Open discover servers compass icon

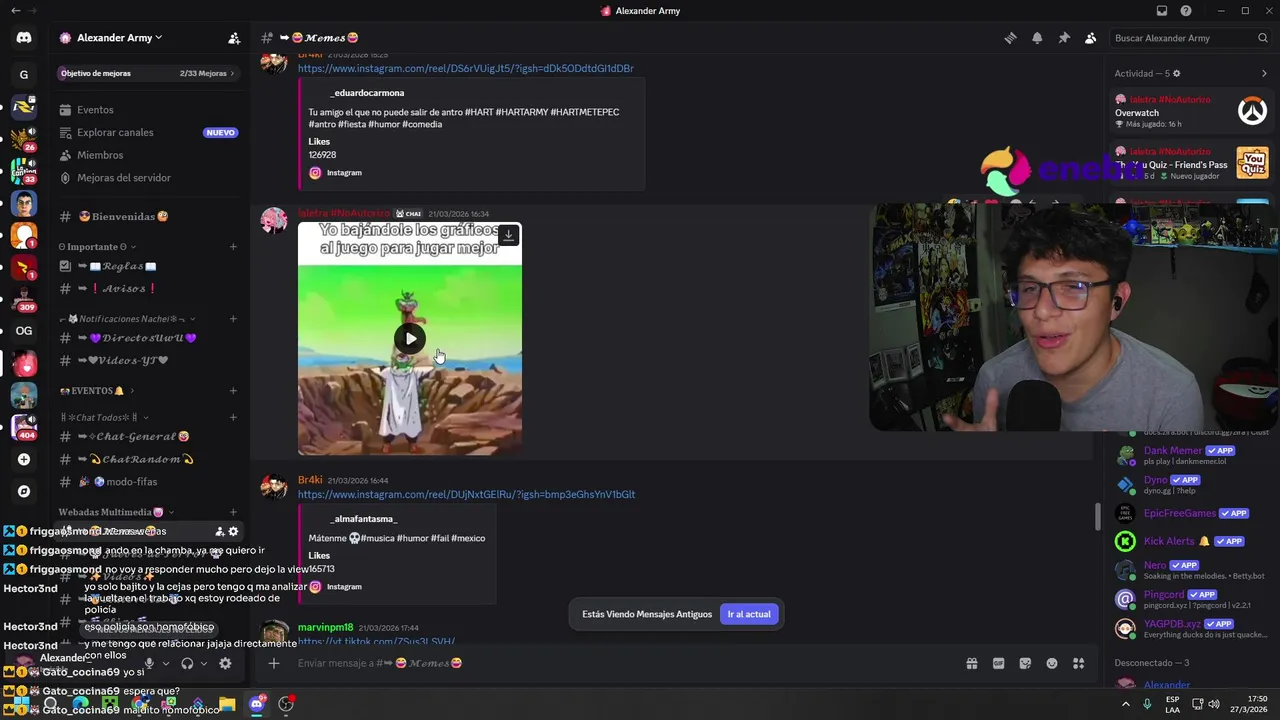[24, 491]
